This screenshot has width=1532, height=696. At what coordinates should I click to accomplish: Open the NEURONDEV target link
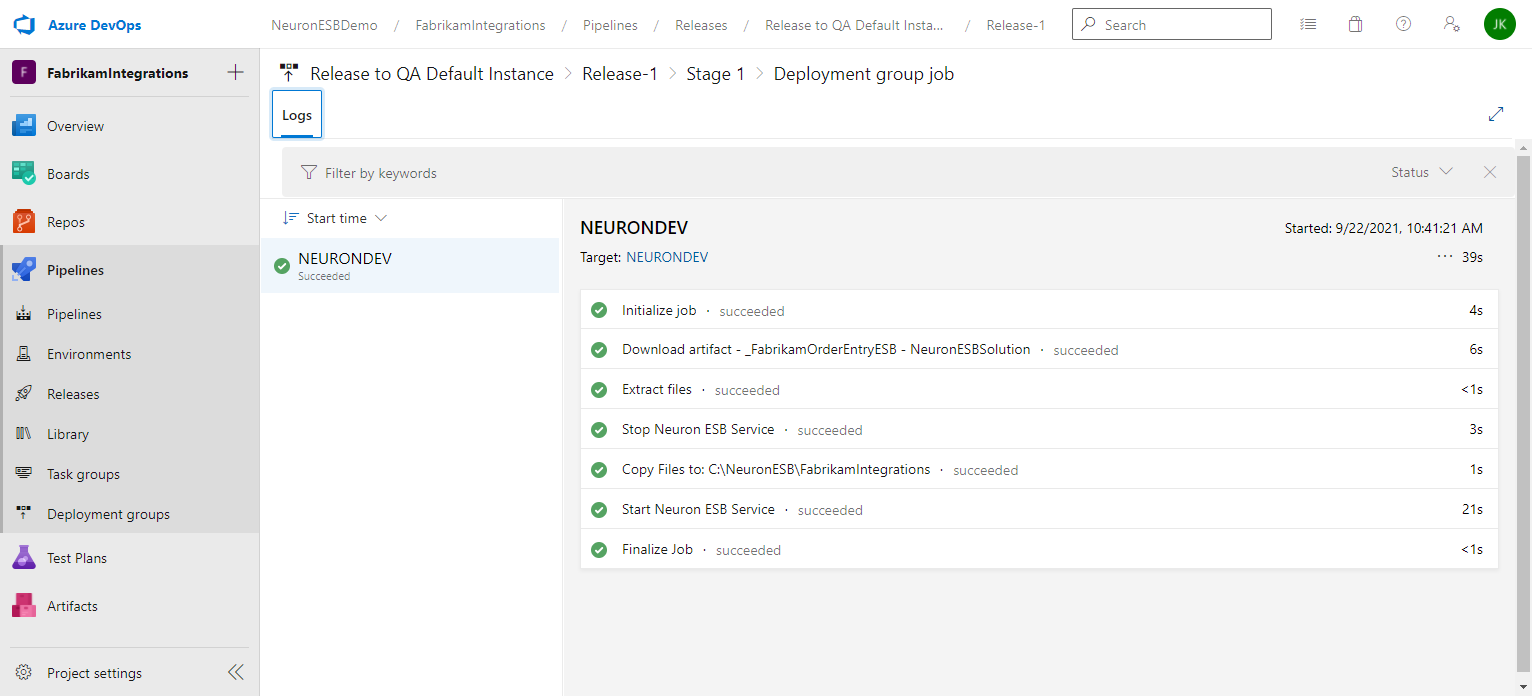[x=667, y=257]
